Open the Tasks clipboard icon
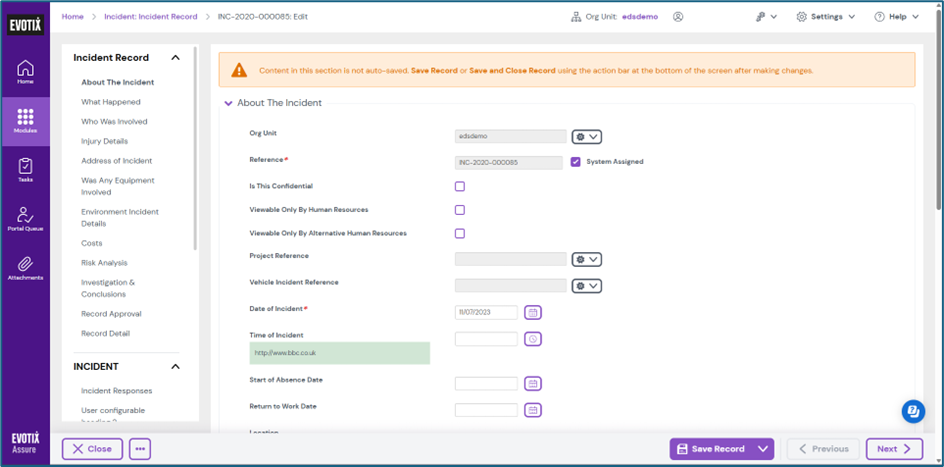 pos(25,168)
